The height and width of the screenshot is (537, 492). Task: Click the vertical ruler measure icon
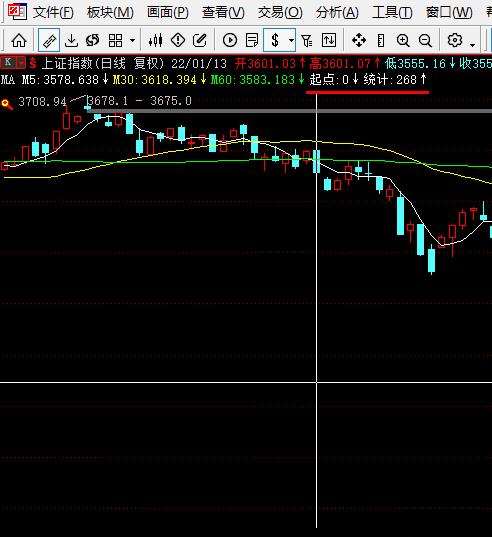tap(381, 40)
